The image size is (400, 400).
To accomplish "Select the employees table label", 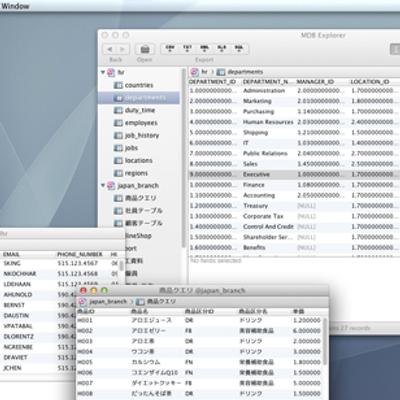I will click(x=141, y=123).
